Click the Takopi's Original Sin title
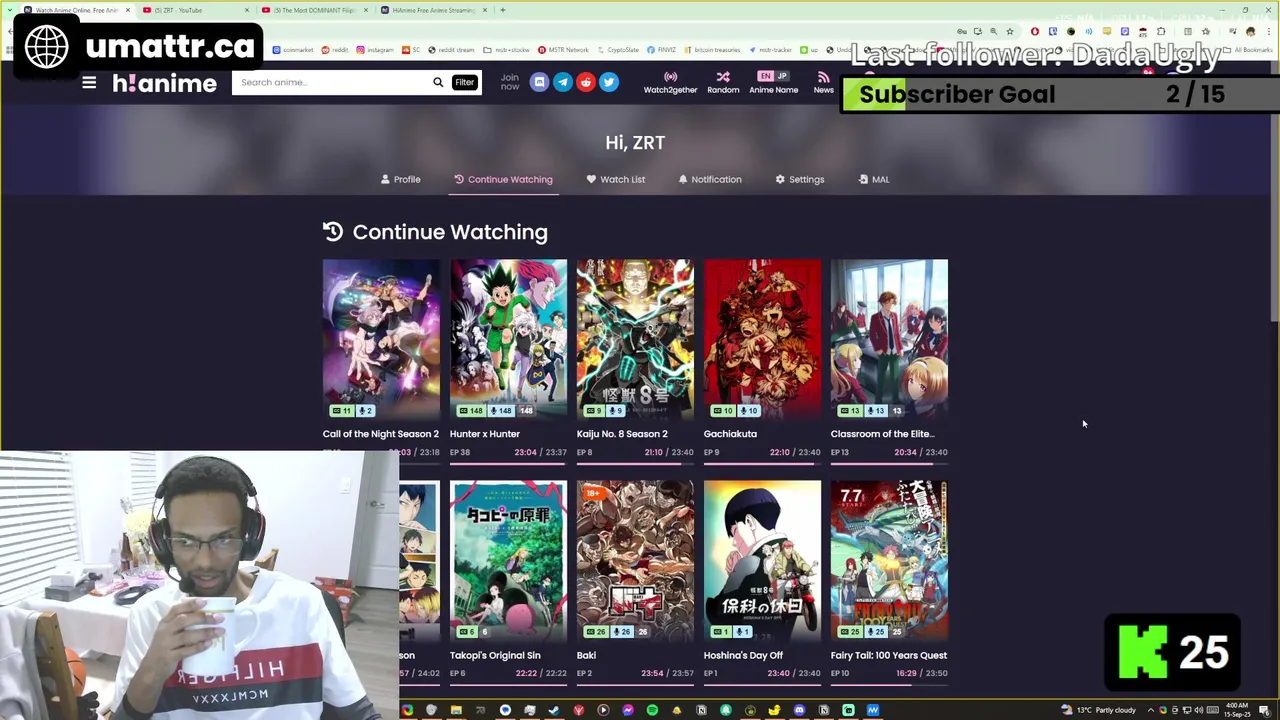Image resolution: width=1280 pixels, height=720 pixels. pos(495,655)
